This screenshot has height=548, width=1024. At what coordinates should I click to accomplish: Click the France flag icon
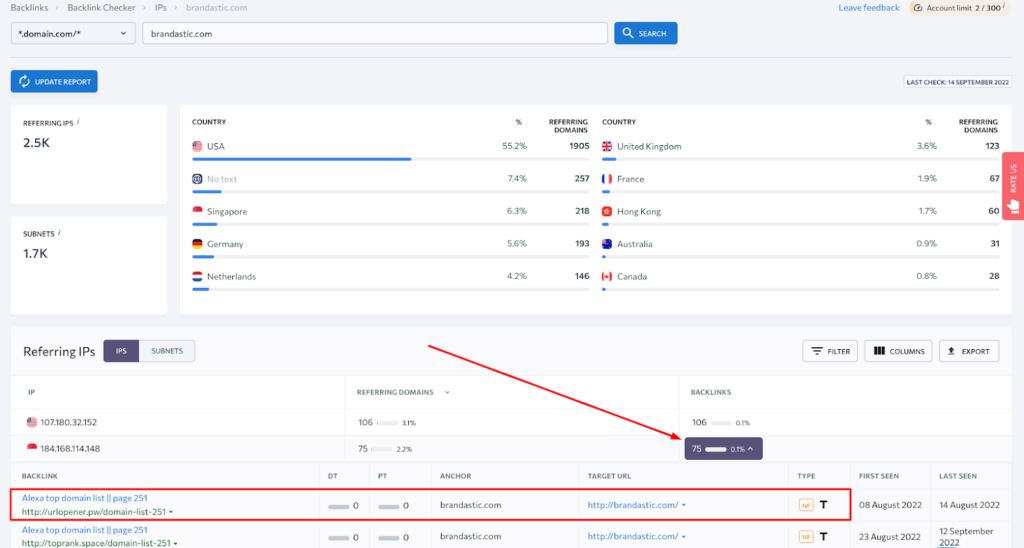tap(607, 179)
